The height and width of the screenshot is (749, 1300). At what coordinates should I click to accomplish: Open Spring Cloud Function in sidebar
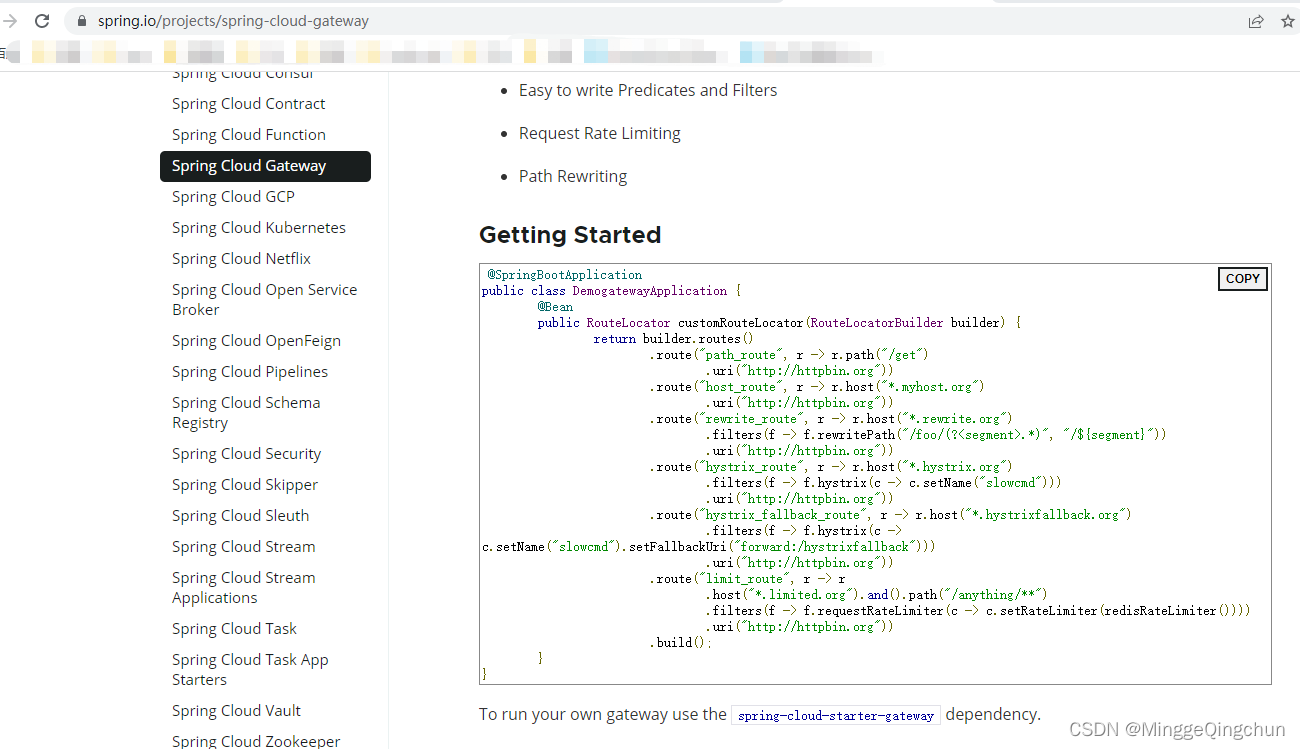249,135
